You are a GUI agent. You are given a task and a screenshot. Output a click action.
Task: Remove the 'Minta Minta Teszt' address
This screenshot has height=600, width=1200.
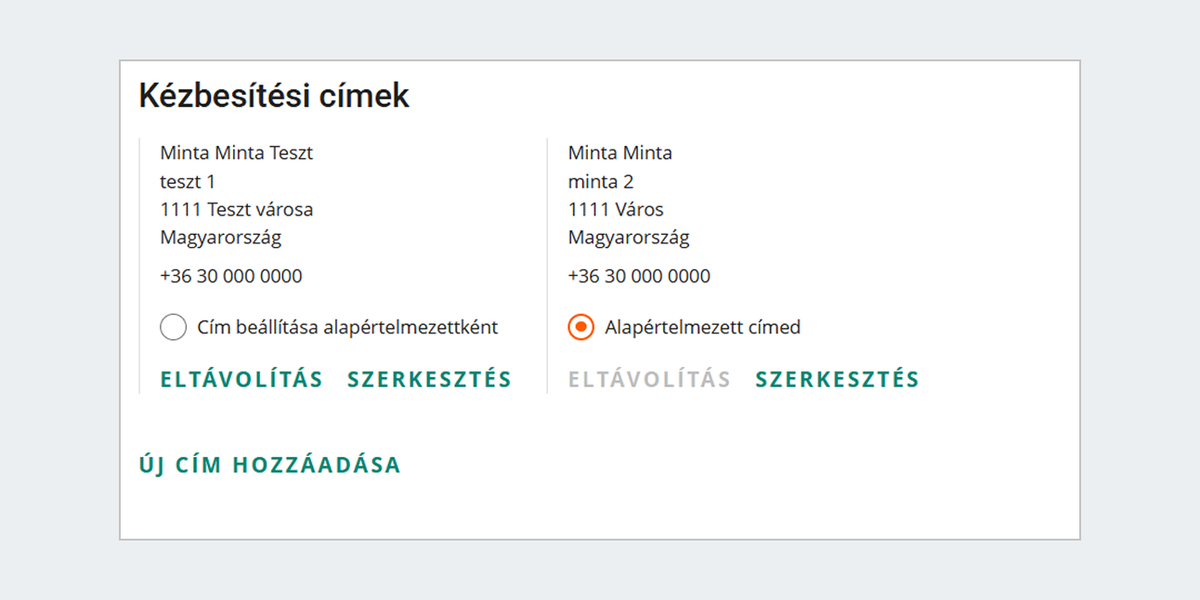[x=241, y=379]
